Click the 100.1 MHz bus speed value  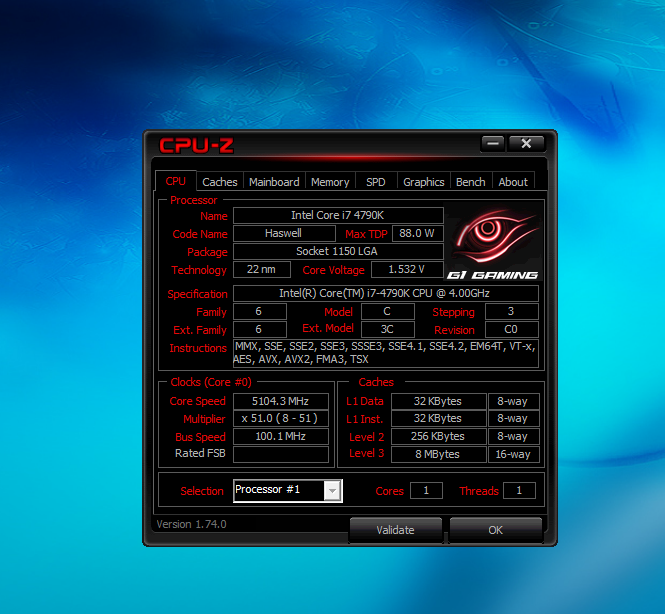click(x=281, y=436)
